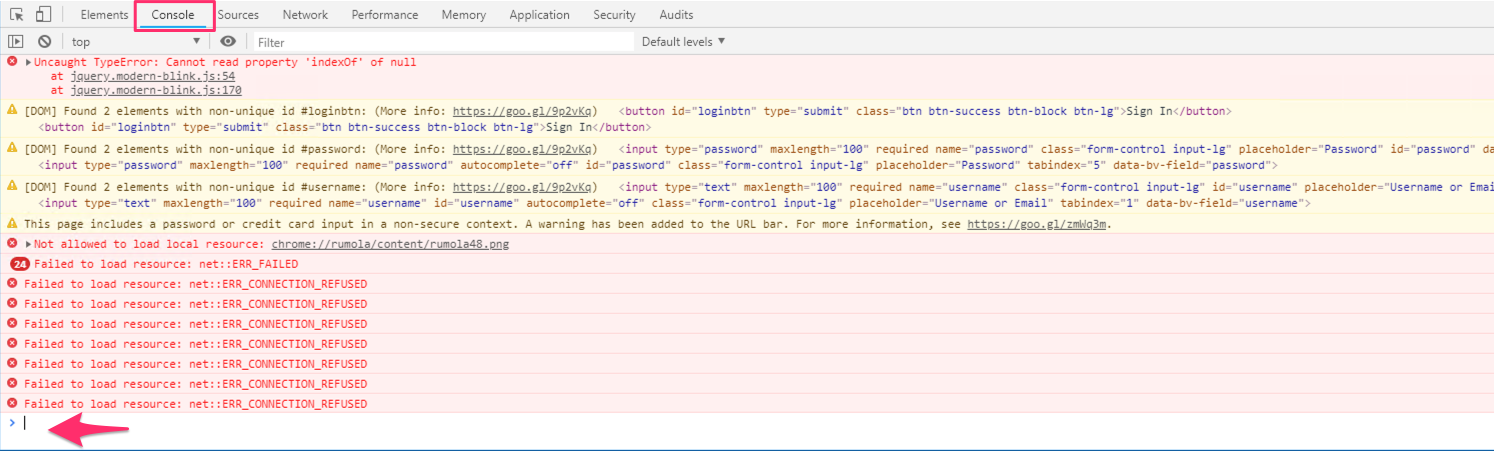The height and width of the screenshot is (451, 1494).
Task: Open the Elements tab
Action: [105, 15]
